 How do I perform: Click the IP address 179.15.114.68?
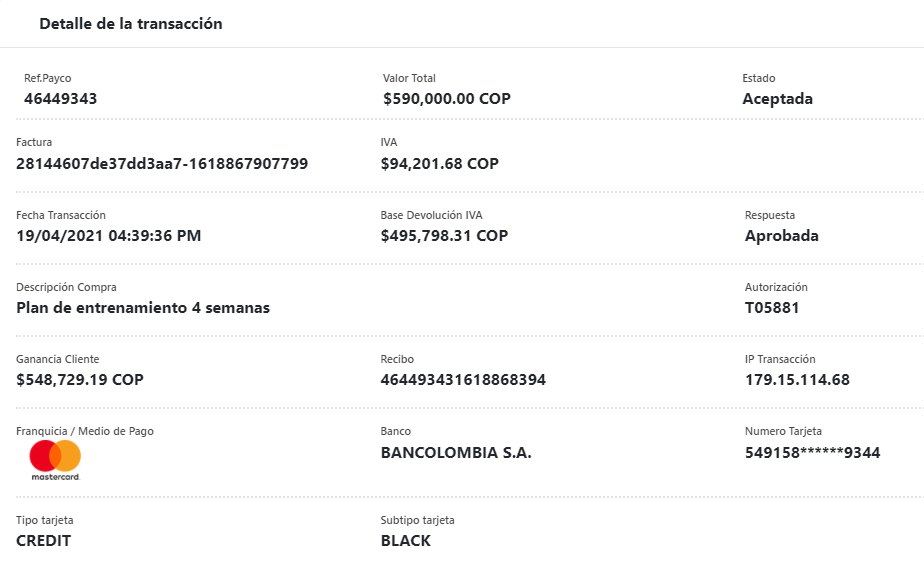coord(797,380)
